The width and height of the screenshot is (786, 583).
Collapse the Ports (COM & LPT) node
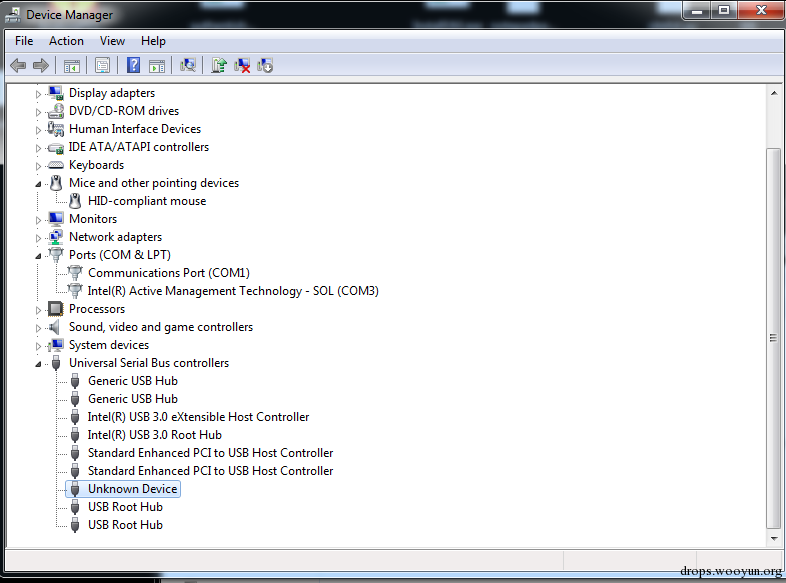(38, 256)
